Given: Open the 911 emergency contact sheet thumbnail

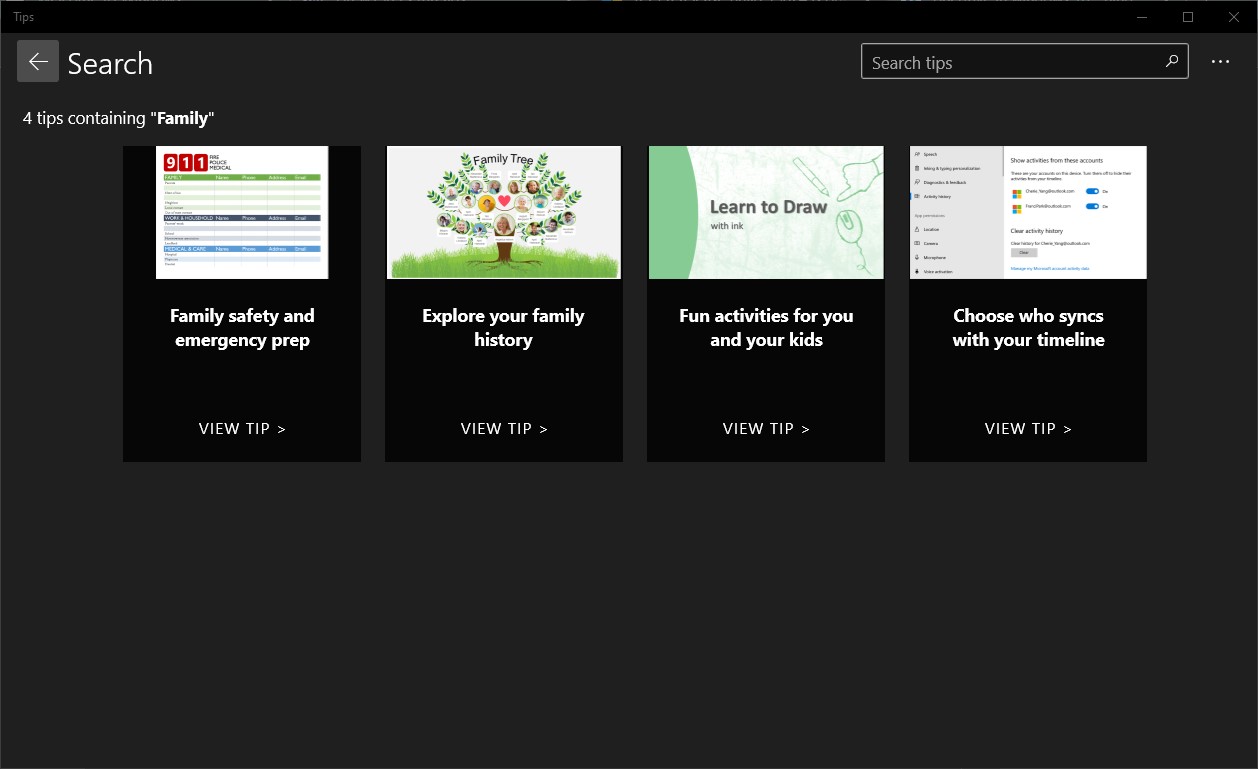Looking at the screenshot, I should 242,212.
